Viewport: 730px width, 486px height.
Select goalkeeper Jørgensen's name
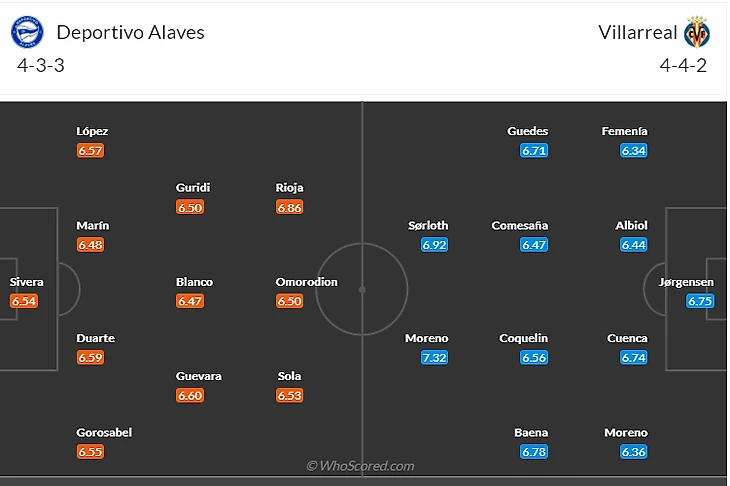687,282
